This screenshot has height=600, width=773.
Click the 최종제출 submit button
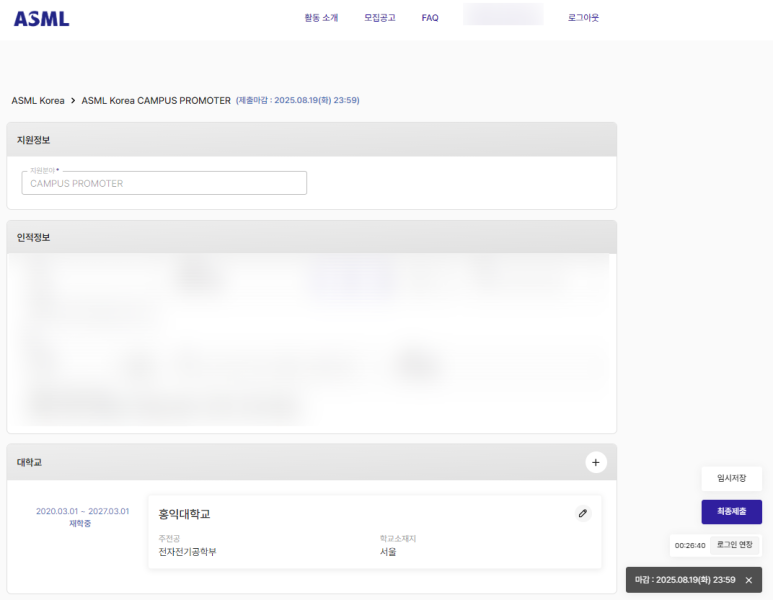point(732,512)
